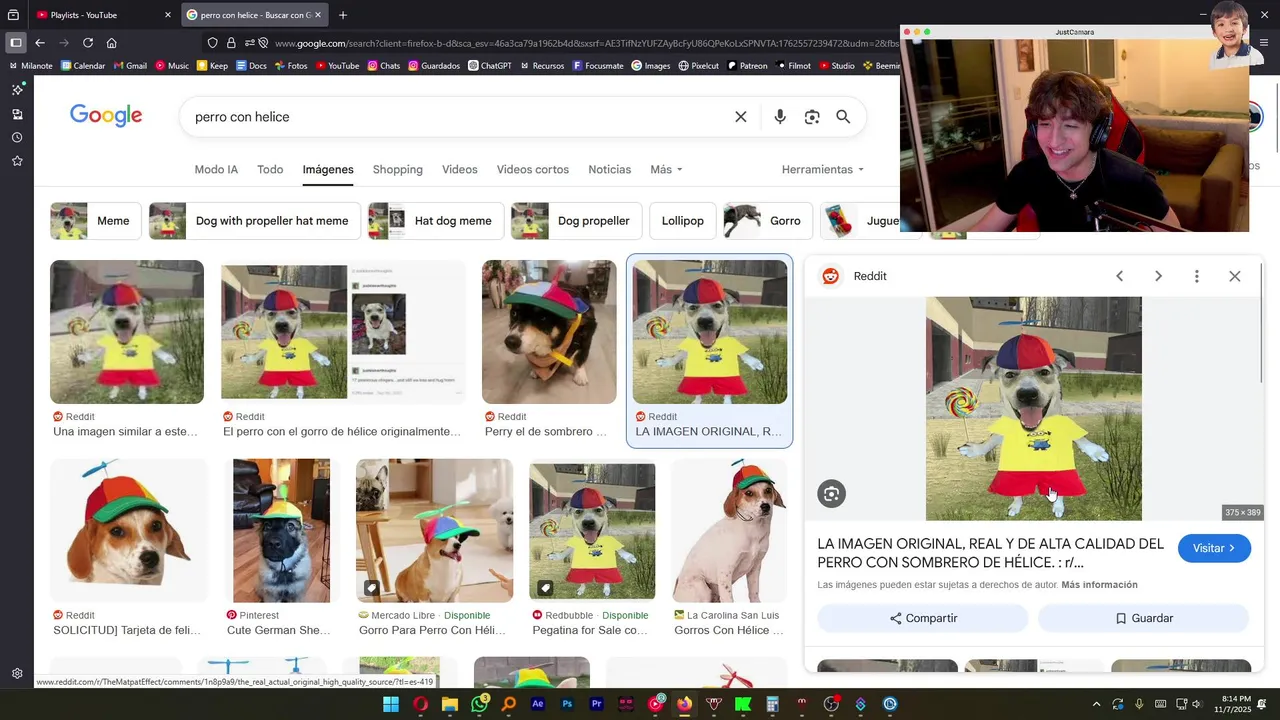Select the Imágenes tab

point(328,169)
